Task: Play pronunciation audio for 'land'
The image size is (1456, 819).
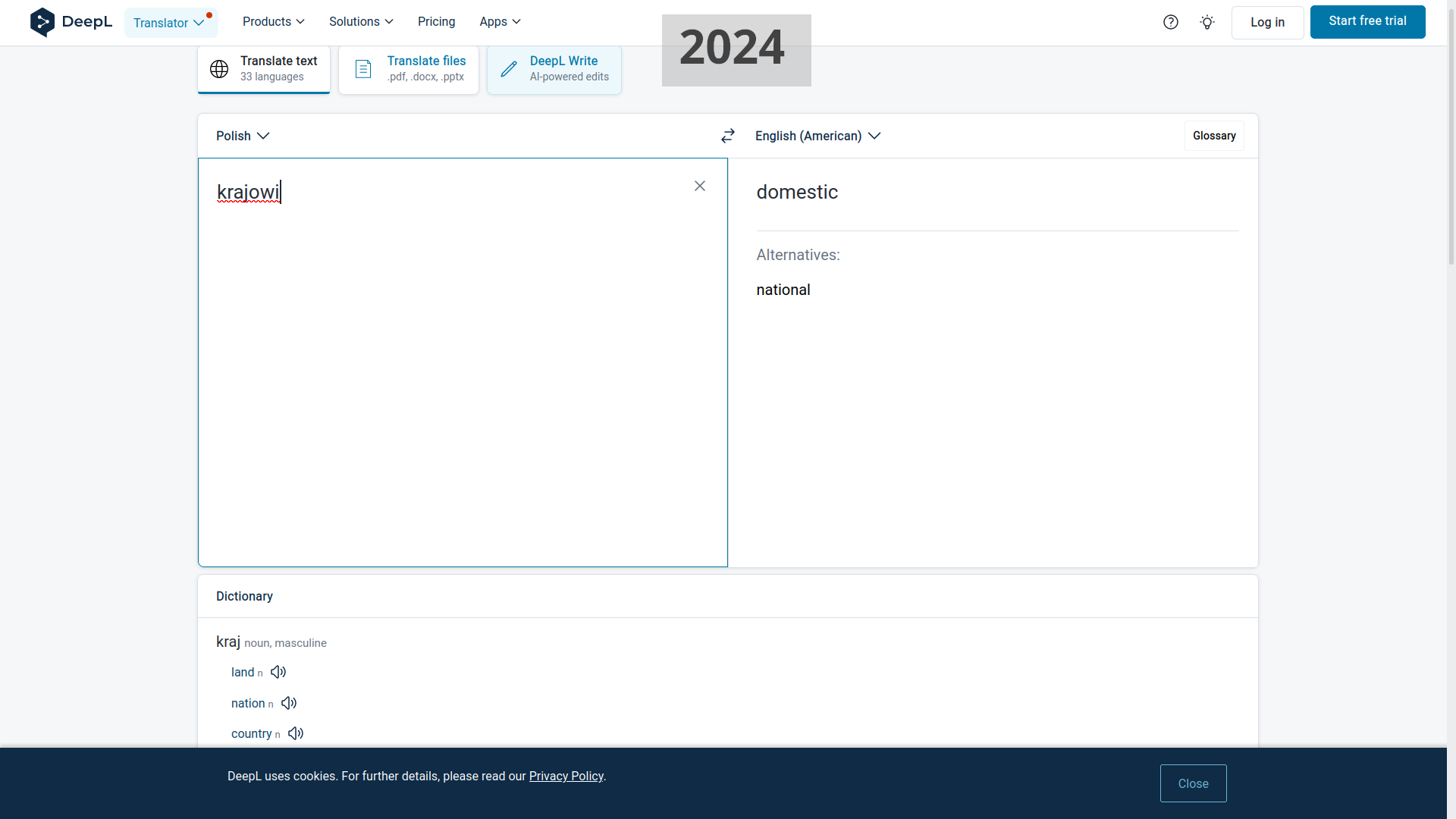Action: pos(278,672)
